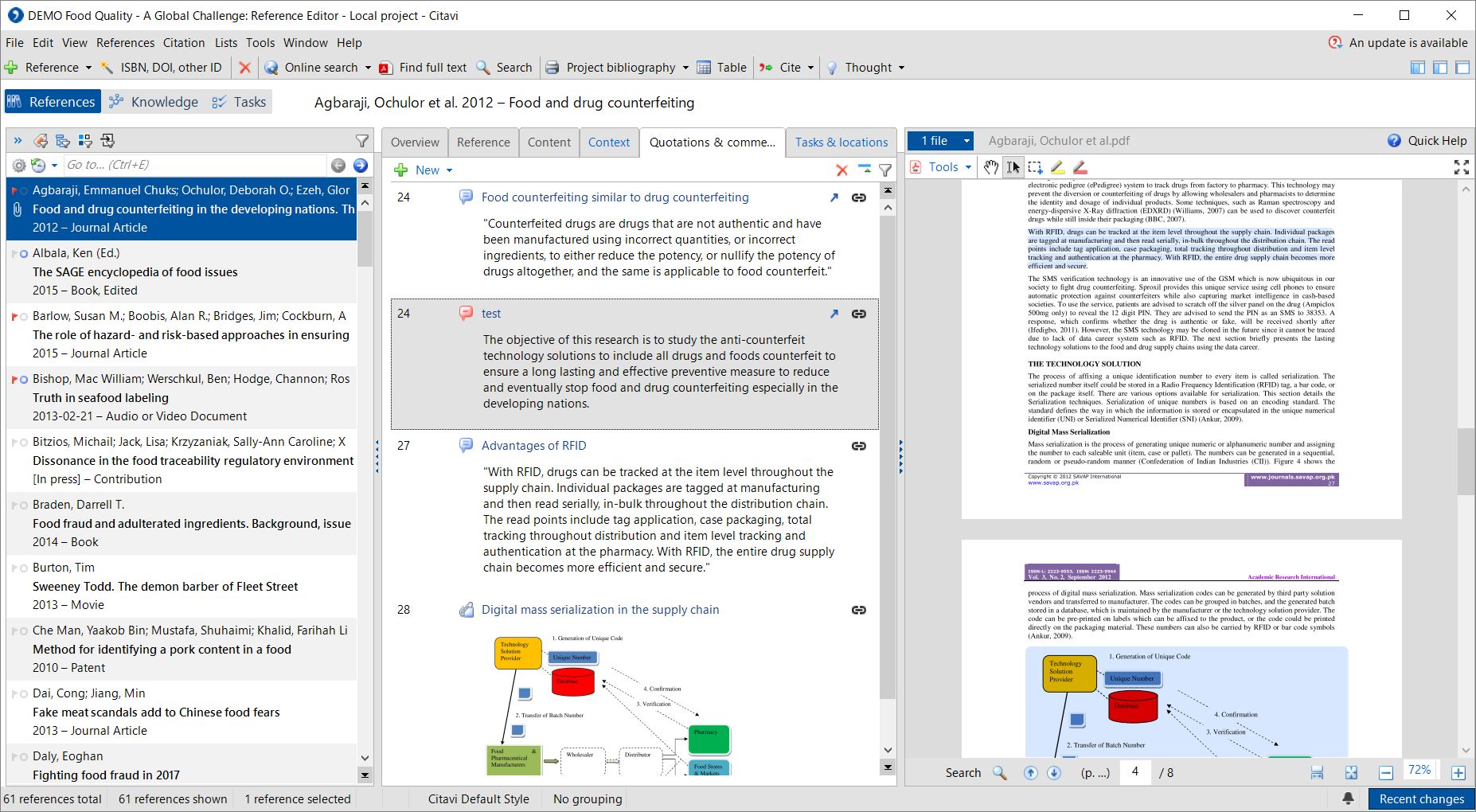The width and height of the screenshot is (1476, 812).
Task: Open Project bibliography printer icon
Action: pos(552,68)
